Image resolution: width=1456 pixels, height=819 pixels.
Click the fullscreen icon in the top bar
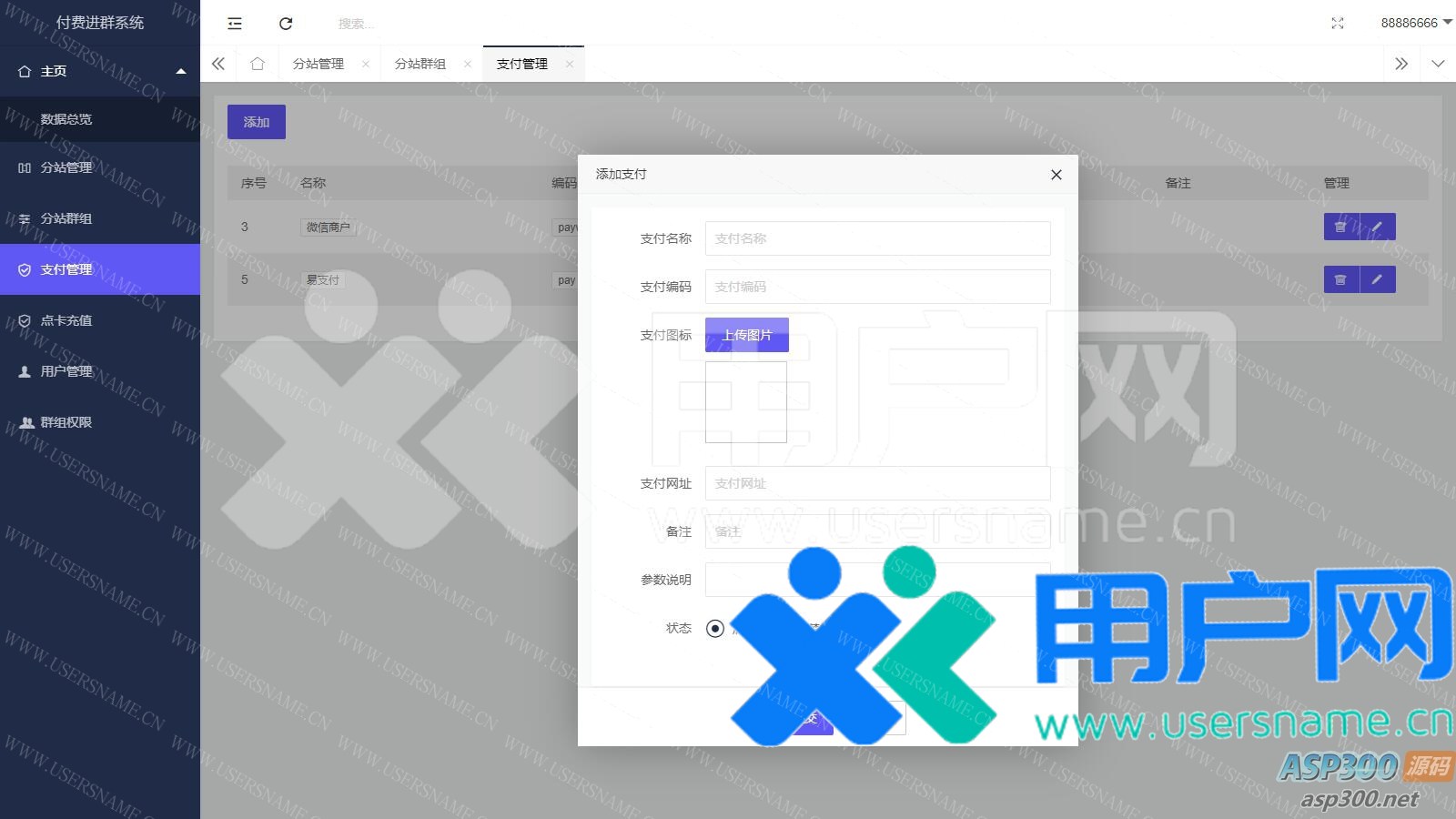[1338, 24]
